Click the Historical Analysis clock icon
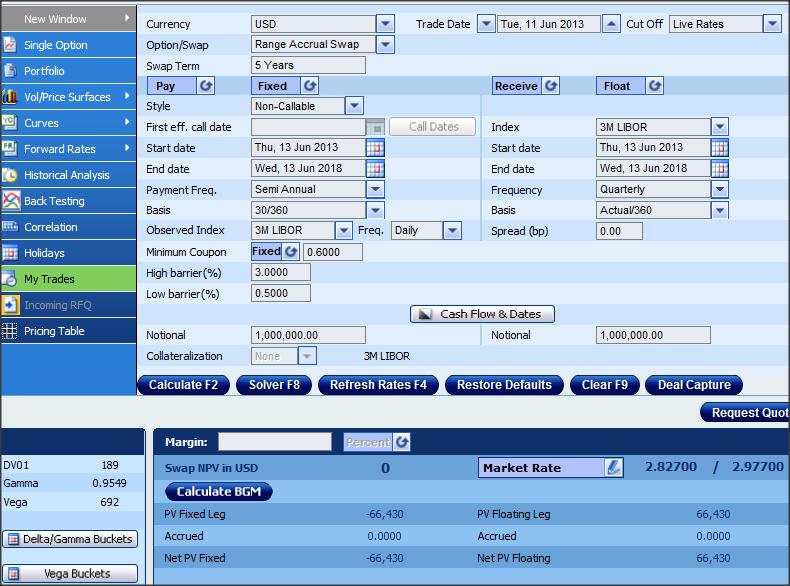This screenshot has width=790, height=586. (x=10, y=175)
